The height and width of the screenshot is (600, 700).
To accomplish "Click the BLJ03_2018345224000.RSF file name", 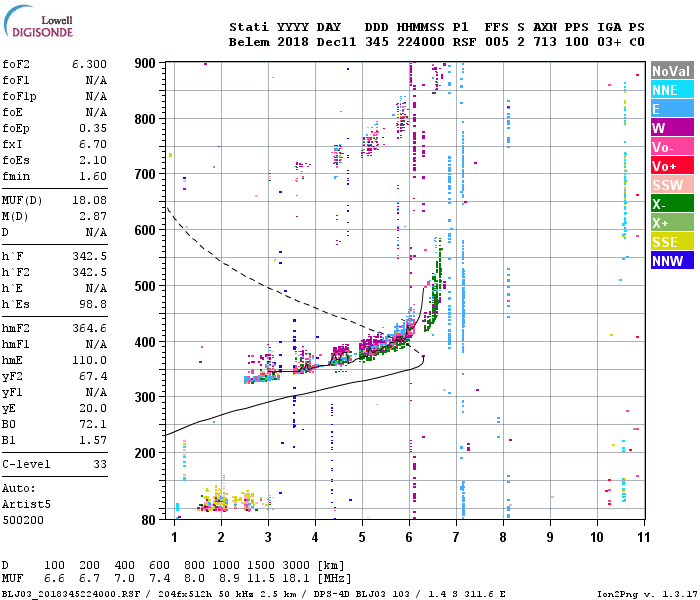I will (x=71, y=594).
